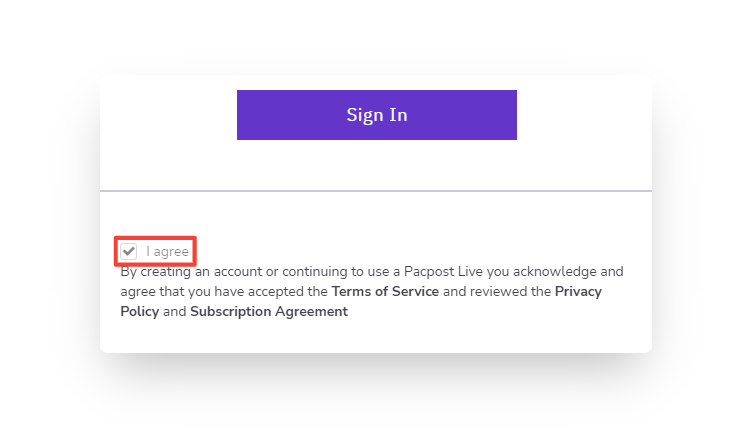Uncheck the I agree checkbox
752x428 pixels.
(x=129, y=251)
